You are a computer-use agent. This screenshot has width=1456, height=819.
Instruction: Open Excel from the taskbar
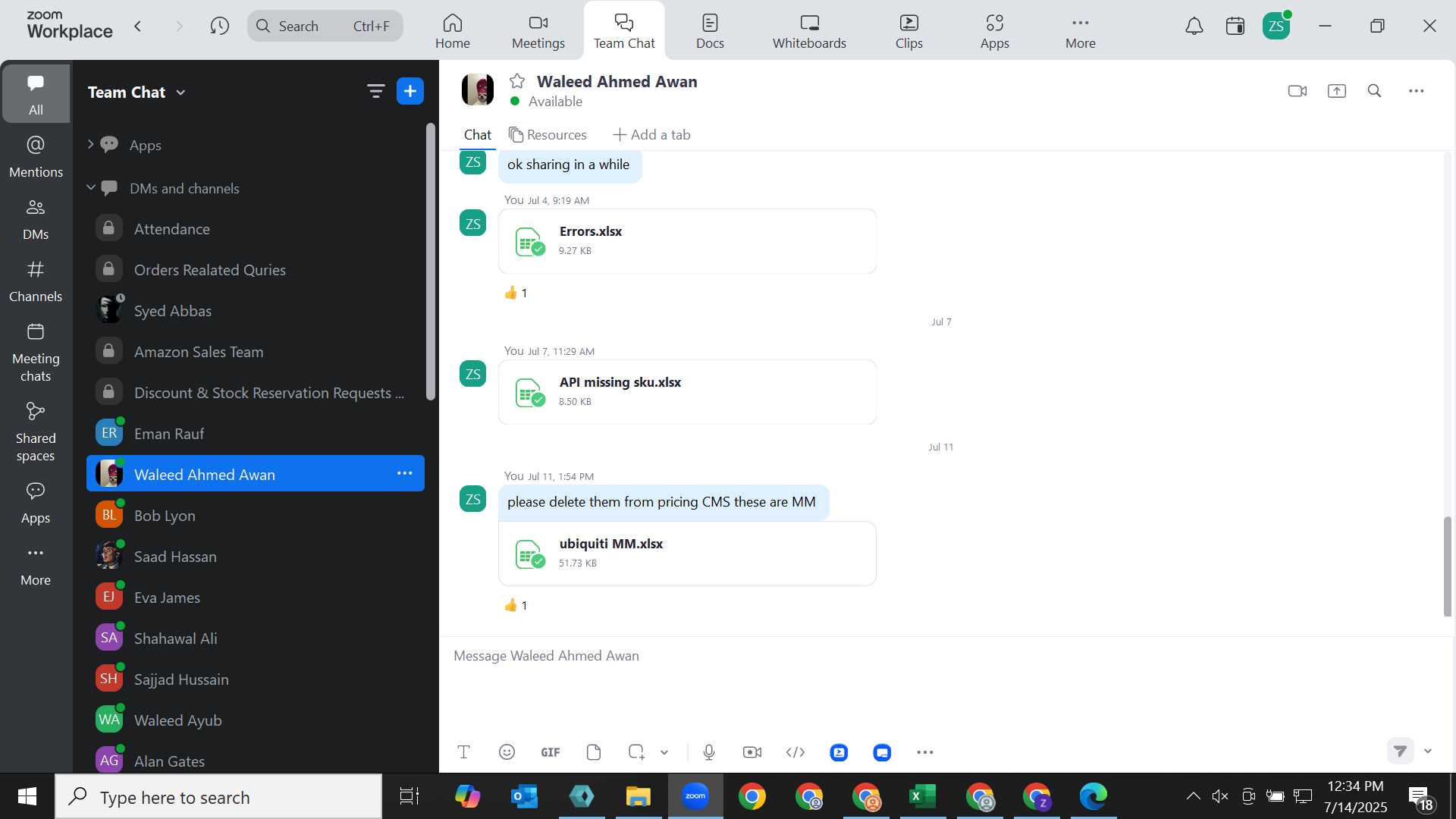[x=923, y=796]
